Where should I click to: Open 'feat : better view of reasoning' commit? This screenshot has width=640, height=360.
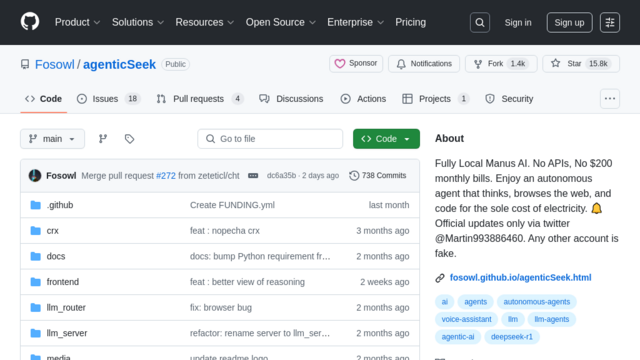(x=247, y=282)
